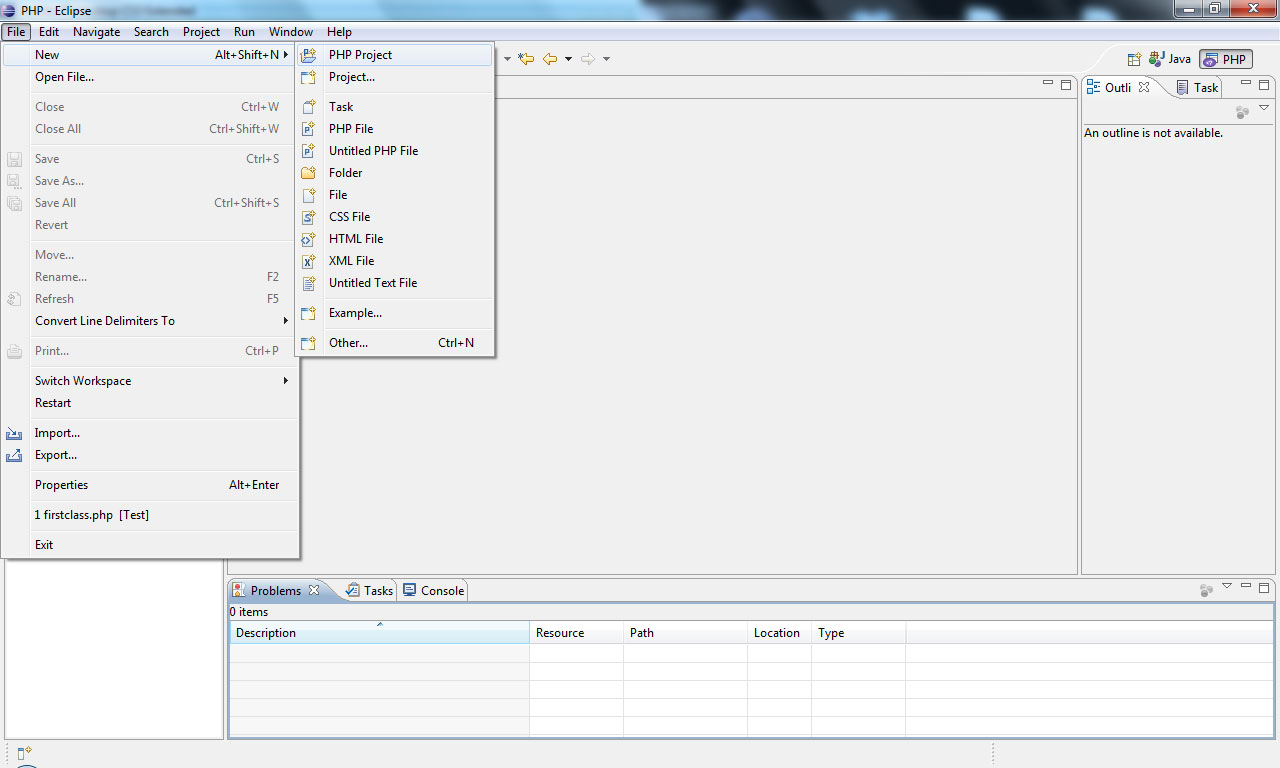
Task: Click the CSS File icon
Action: pos(309,217)
